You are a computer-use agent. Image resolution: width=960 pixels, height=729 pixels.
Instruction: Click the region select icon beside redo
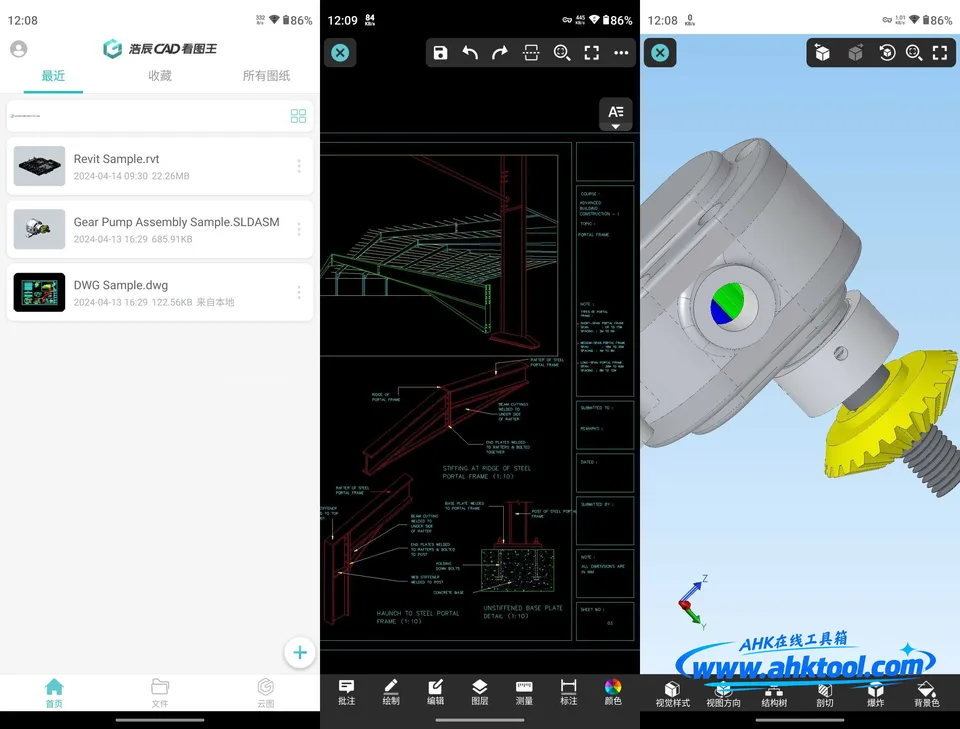point(531,53)
